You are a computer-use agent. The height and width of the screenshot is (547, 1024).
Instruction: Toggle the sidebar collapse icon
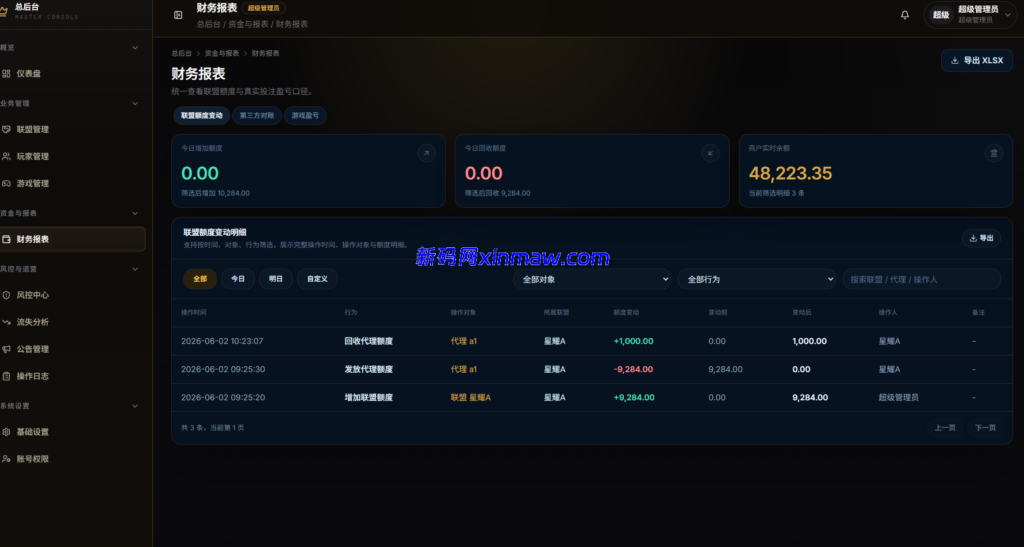coord(178,15)
